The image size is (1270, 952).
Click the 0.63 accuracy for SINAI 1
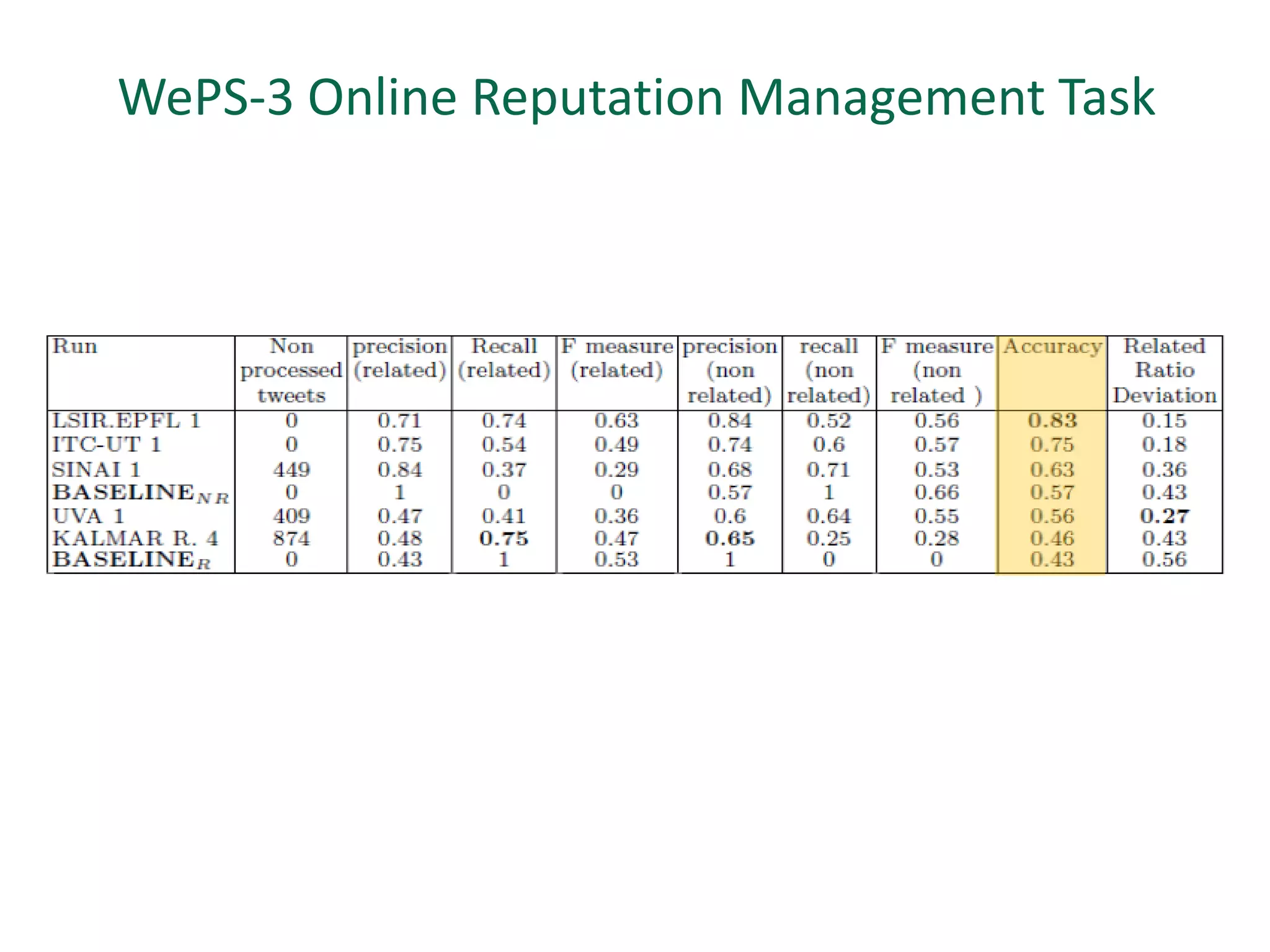click(x=1052, y=470)
